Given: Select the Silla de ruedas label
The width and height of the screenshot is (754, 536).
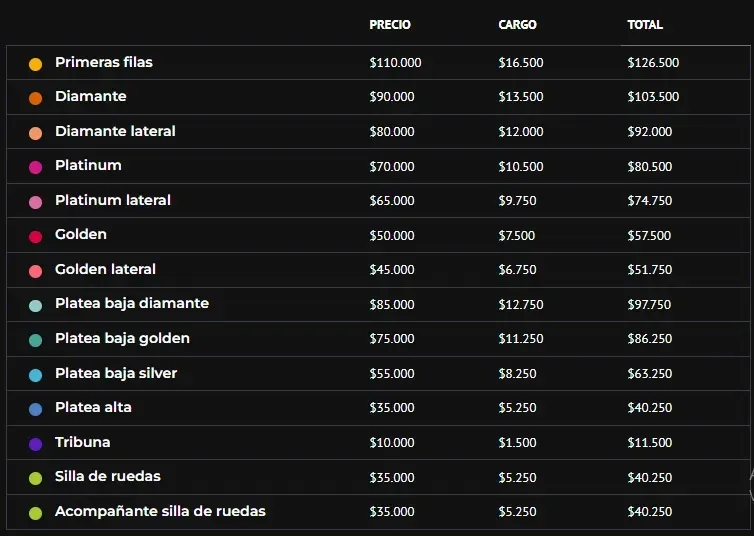Looking at the screenshot, I should 108,476.
